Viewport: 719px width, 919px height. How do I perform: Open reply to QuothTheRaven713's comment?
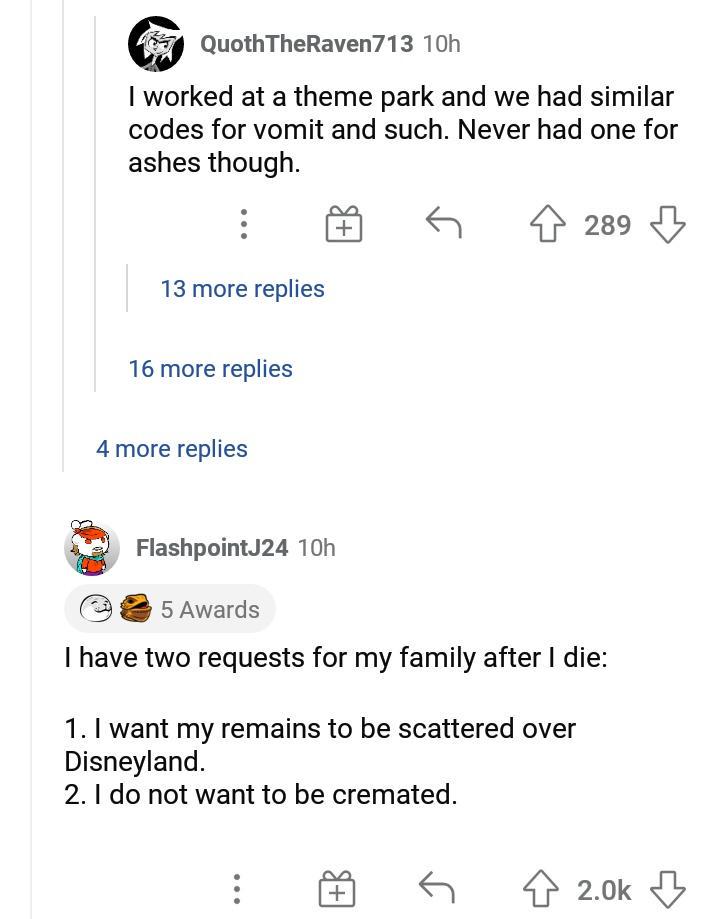pos(442,225)
